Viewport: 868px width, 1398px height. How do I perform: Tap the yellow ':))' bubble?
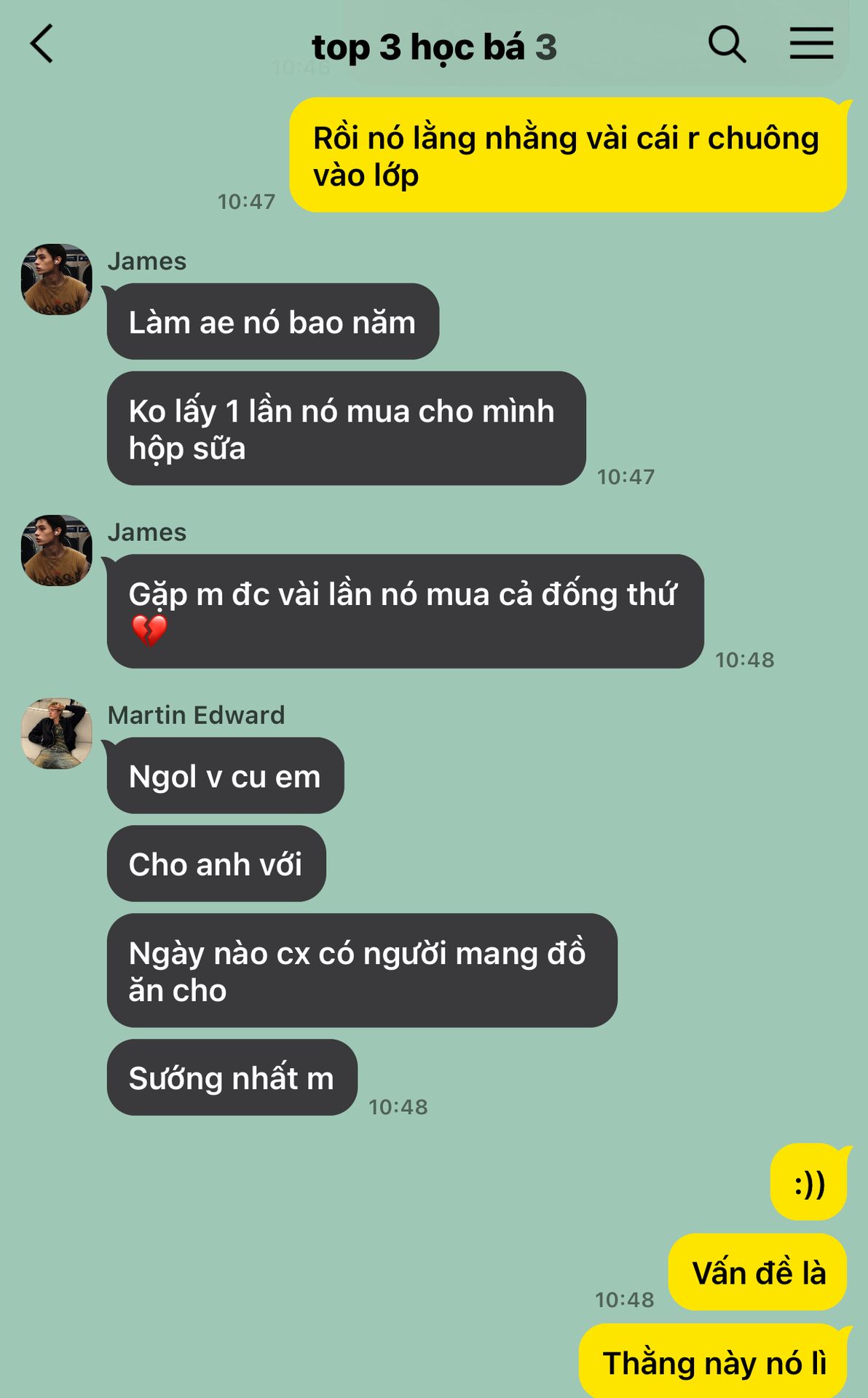tap(808, 1182)
